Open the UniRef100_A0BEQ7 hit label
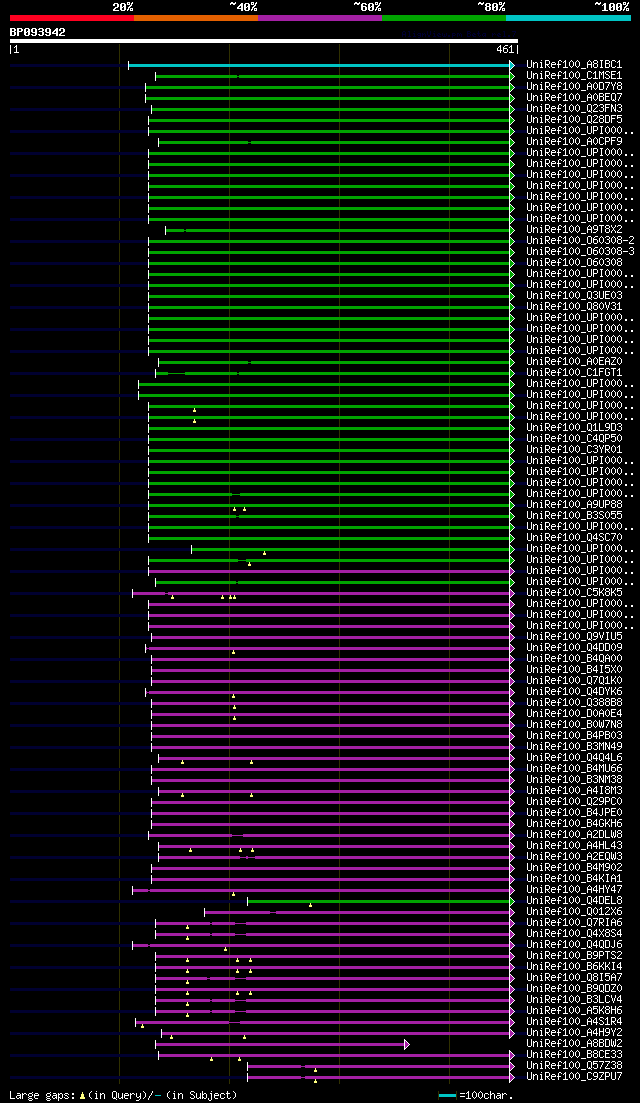Screen dimensions: 640x1103 click(x=574, y=98)
